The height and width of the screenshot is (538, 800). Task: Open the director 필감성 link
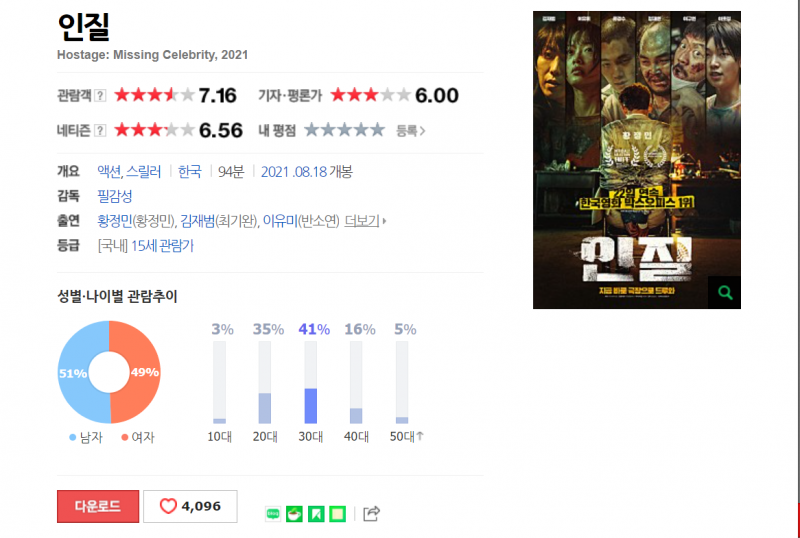point(115,196)
